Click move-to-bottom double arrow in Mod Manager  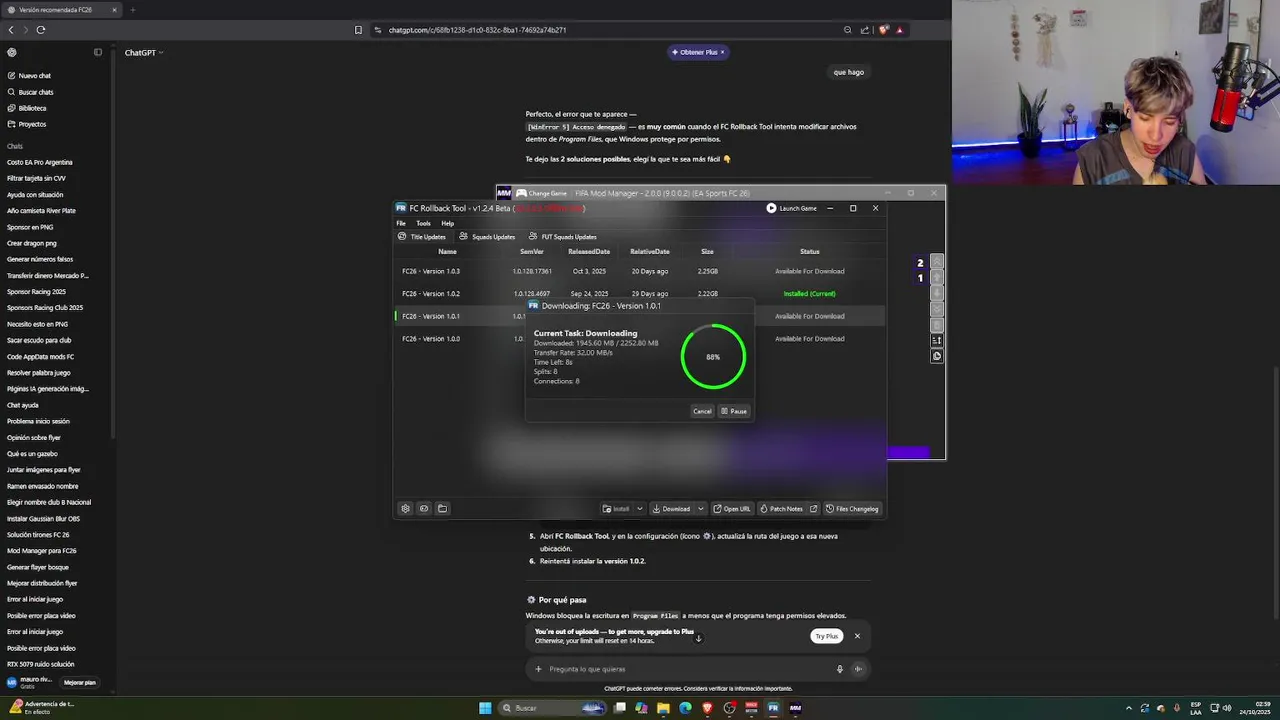tap(937, 309)
